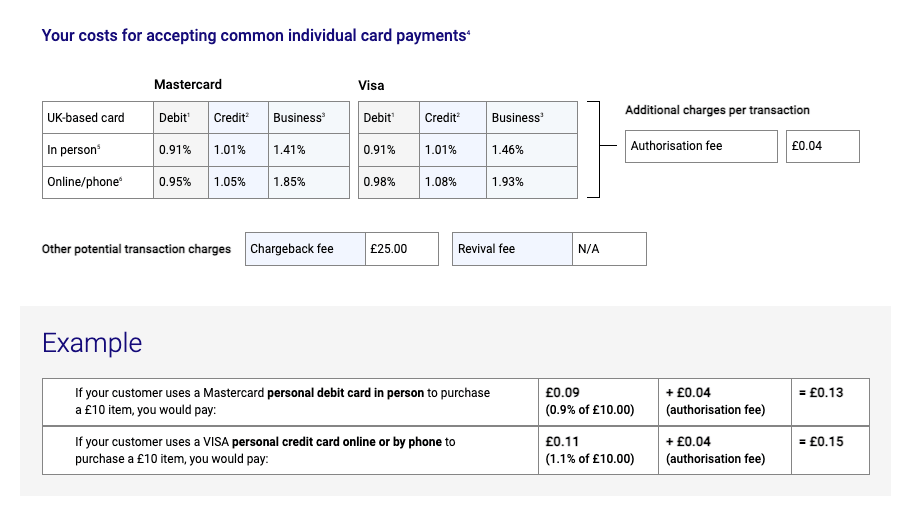Click the Mastercard column group heading

pos(188,85)
